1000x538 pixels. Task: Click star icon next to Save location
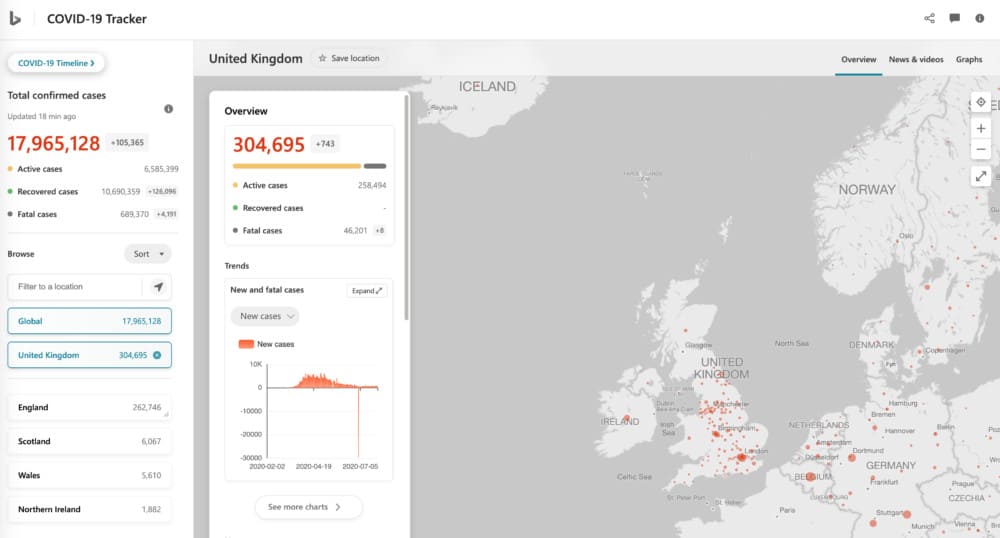point(322,58)
